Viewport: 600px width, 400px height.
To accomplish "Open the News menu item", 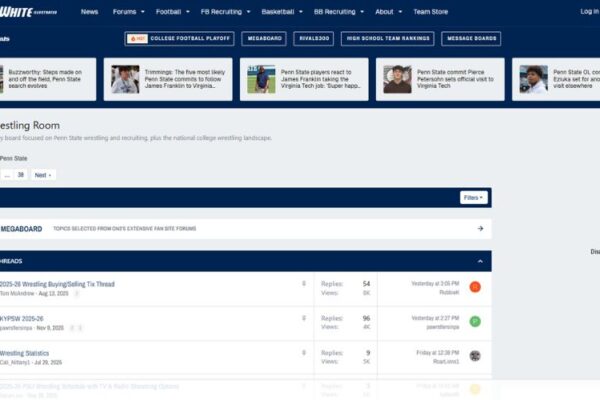I will (x=89, y=12).
